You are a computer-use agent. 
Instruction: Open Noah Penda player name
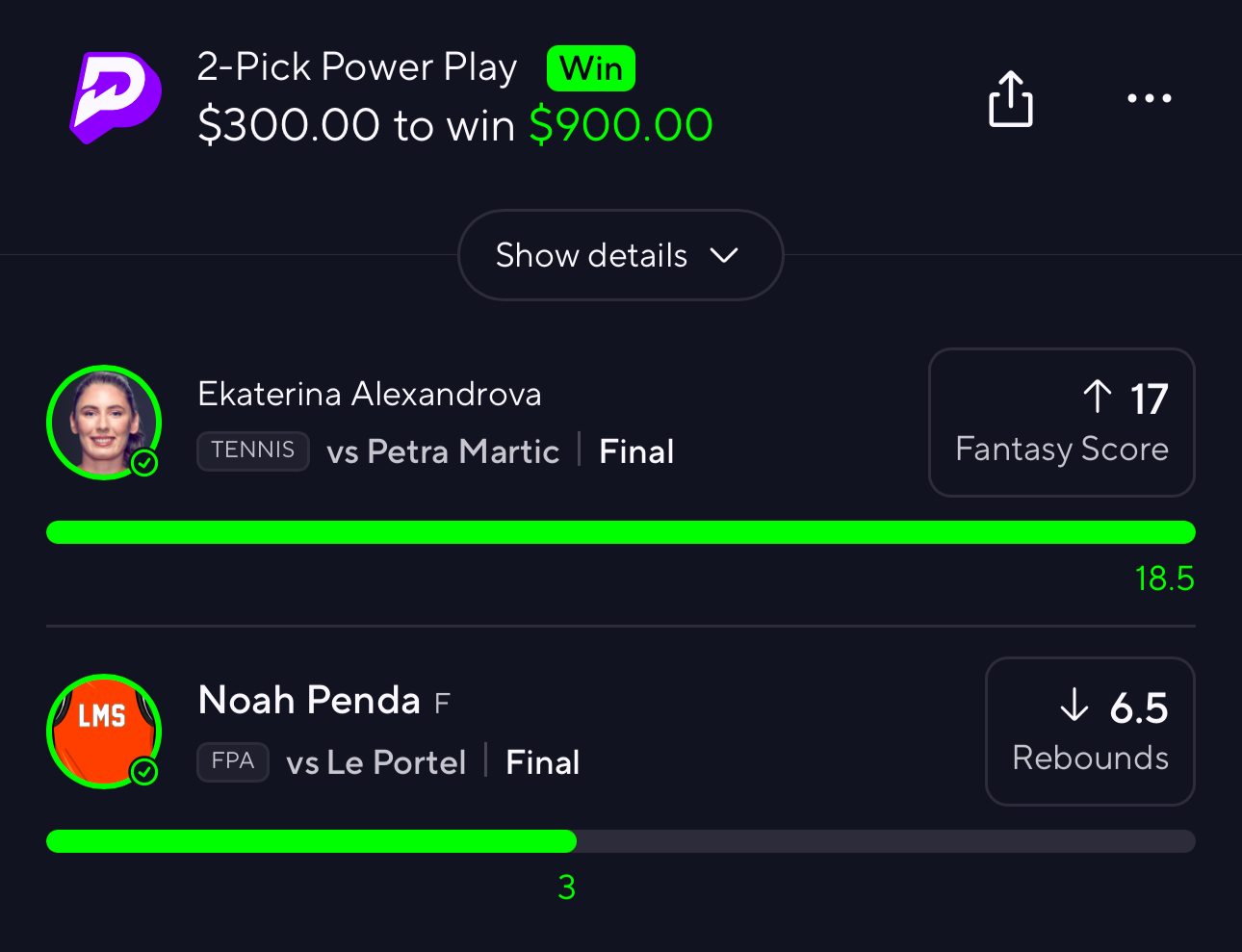click(309, 700)
